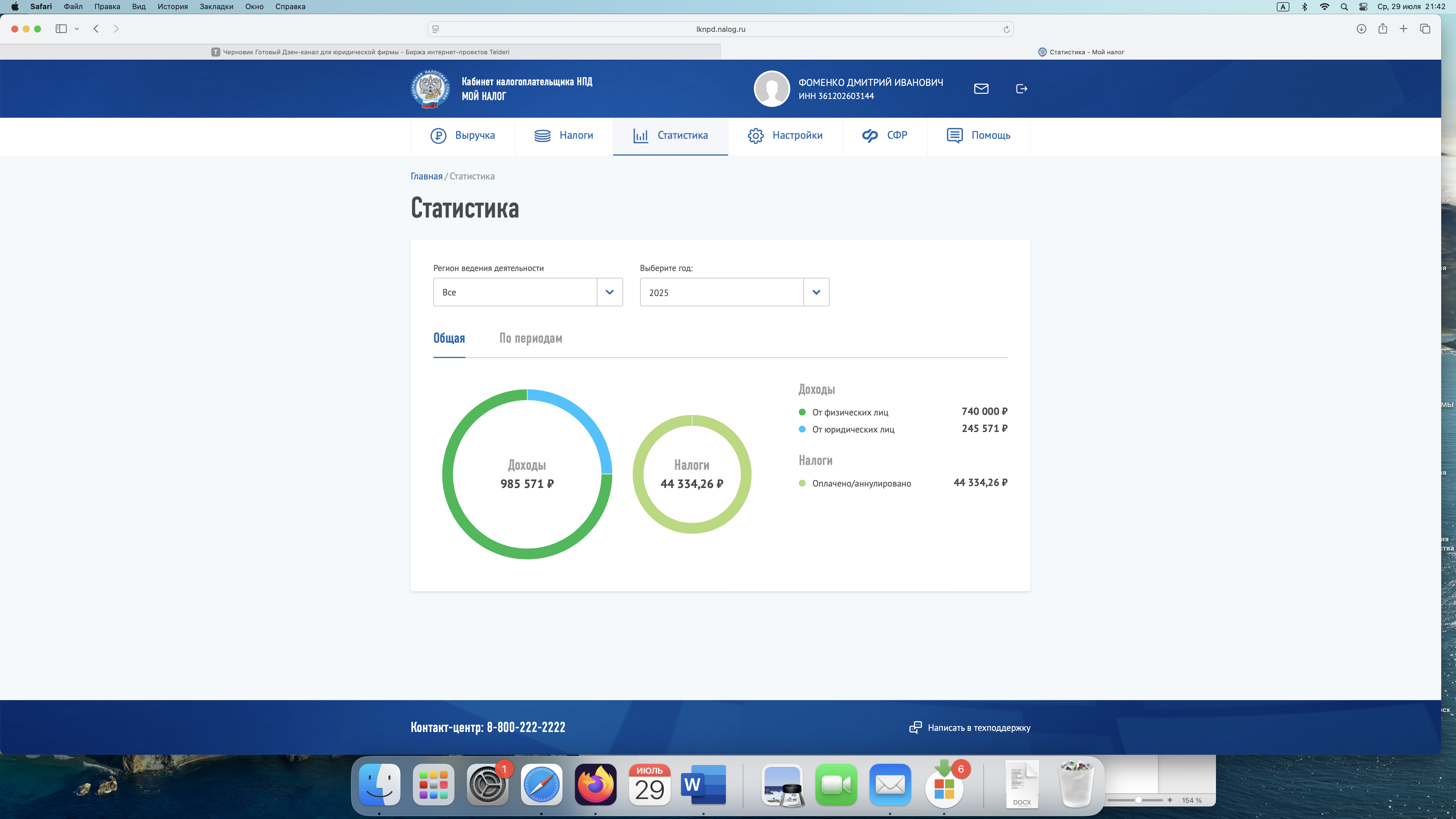Screen dimensions: 1456x819
Task: Follow the Главная breadcrumb link
Action: (426, 176)
